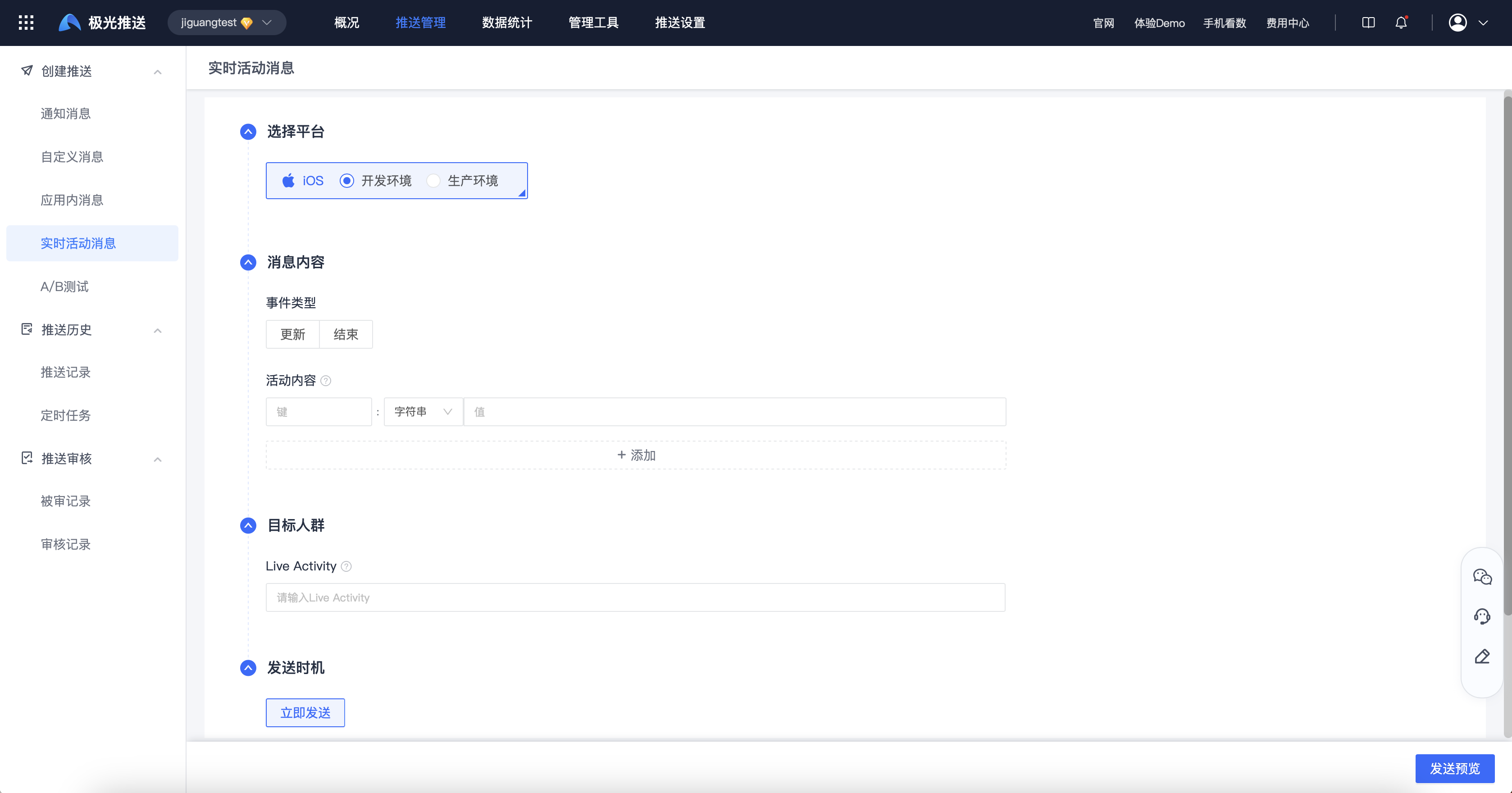
Task: Collapse the 发送时机 section
Action: 248,668
